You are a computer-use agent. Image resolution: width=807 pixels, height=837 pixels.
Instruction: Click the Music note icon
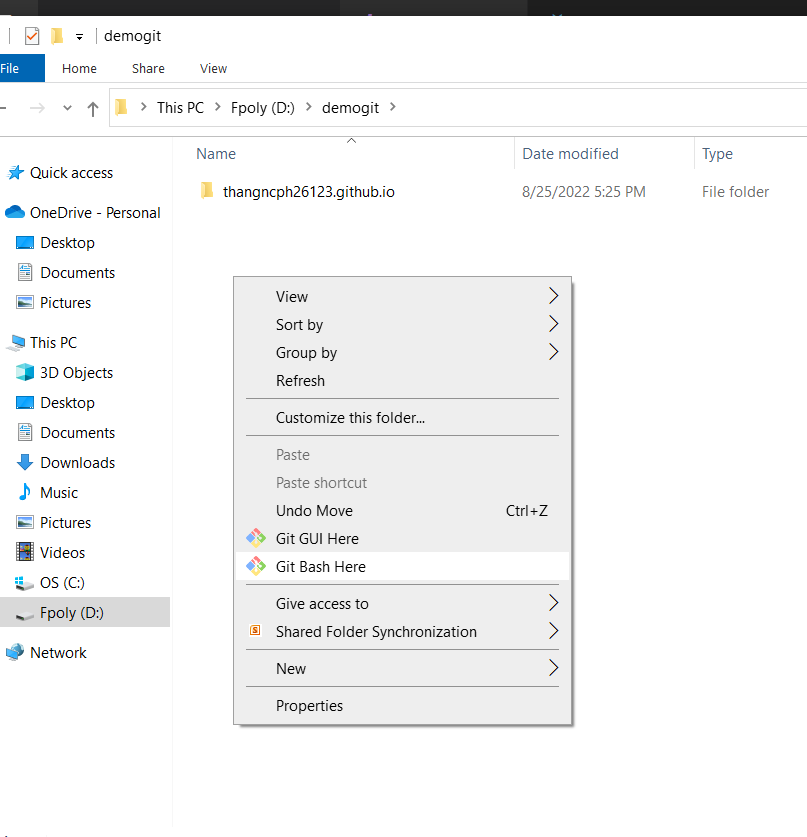(25, 492)
